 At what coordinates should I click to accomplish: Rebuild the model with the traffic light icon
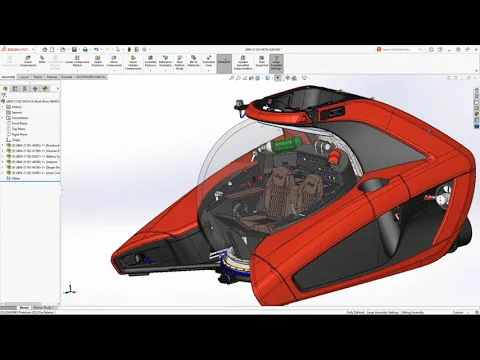coord(129,49)
